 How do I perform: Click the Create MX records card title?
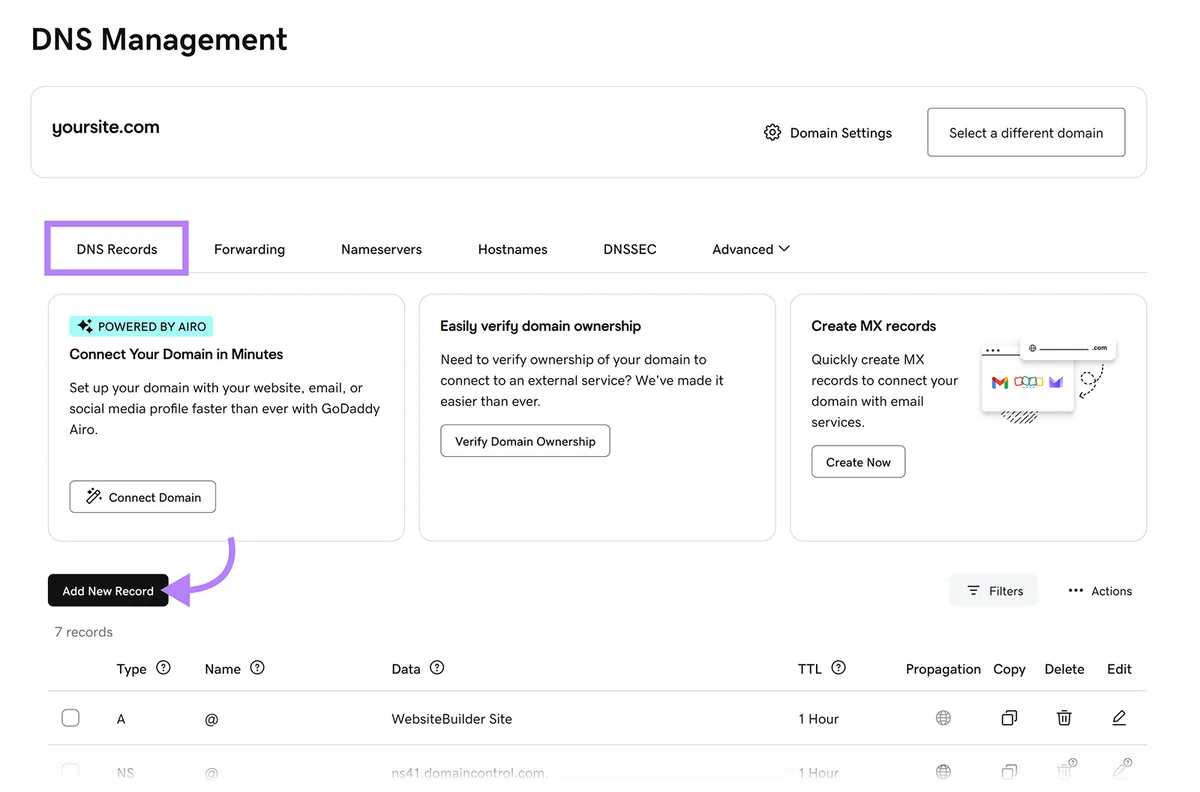click(x=874, y=326)
